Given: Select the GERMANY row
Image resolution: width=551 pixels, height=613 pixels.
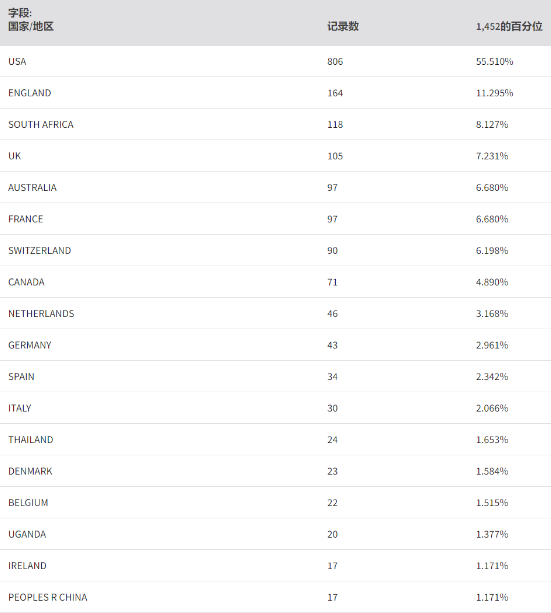Looking at the screenshot, I should (275, 345).
